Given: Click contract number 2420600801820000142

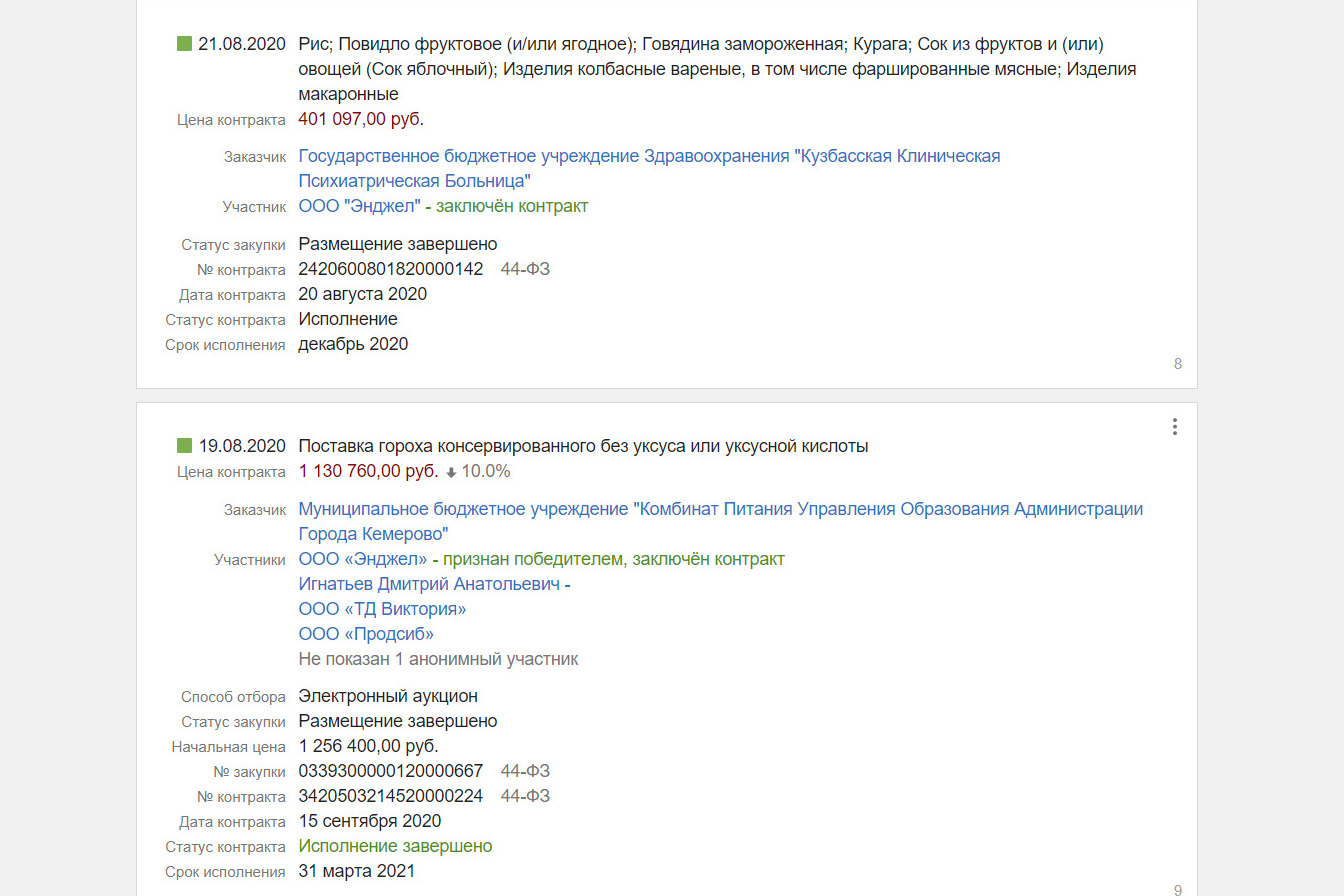Looking at the screenshot, I should tap(391, 269).
